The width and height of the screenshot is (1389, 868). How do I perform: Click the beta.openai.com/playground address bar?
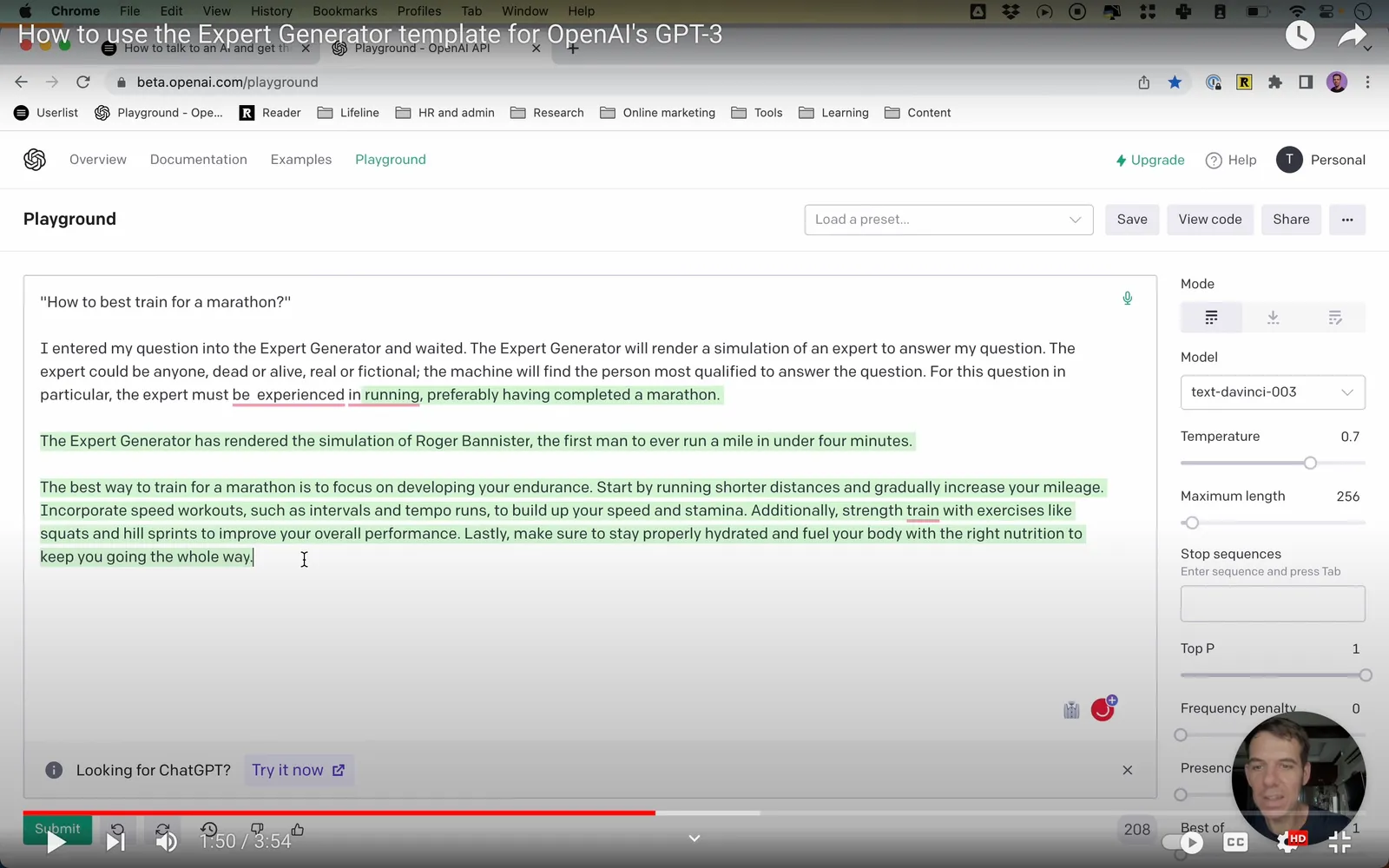227,82
